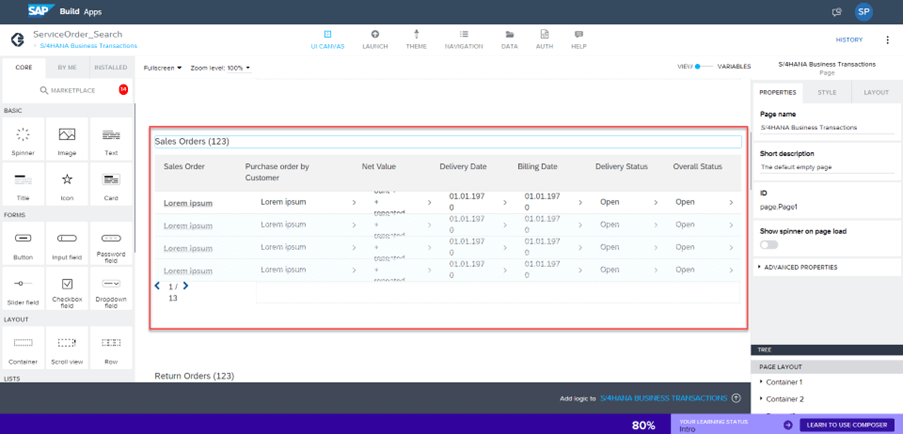Select the Password field component
The image size is (903, 434).
click(x=111, y=243)
